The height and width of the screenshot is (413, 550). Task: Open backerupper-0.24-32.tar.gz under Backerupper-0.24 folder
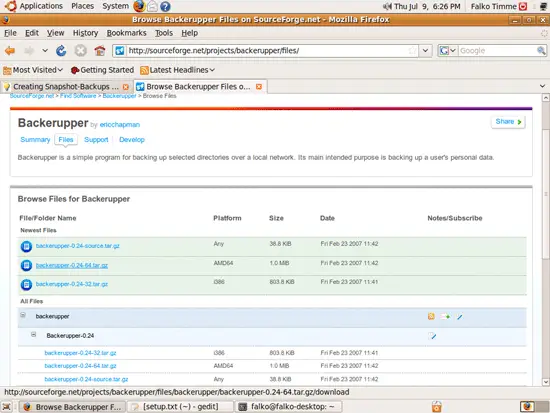click(x=80, y=353)
